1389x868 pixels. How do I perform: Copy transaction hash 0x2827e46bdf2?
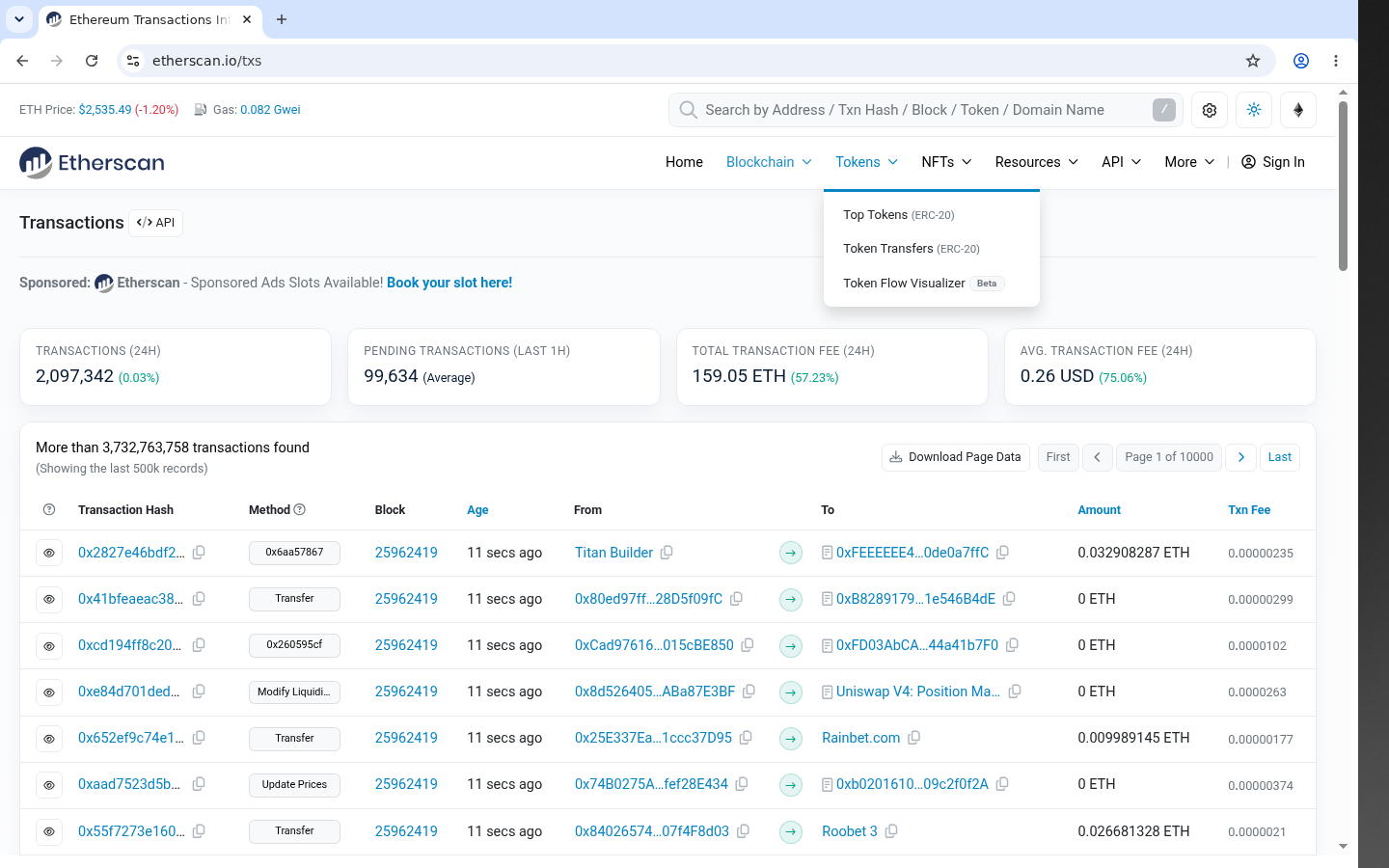tap(199, 553)
